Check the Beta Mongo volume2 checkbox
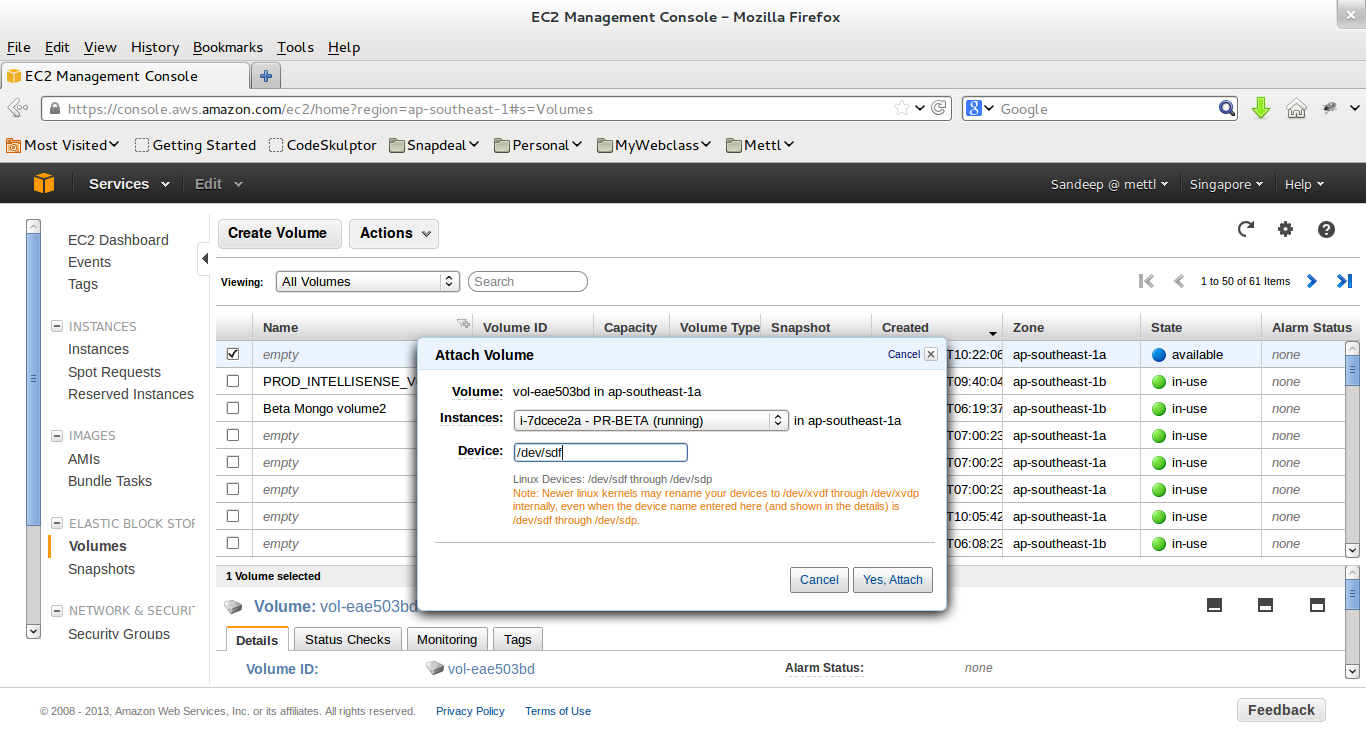 pos(233,408)
